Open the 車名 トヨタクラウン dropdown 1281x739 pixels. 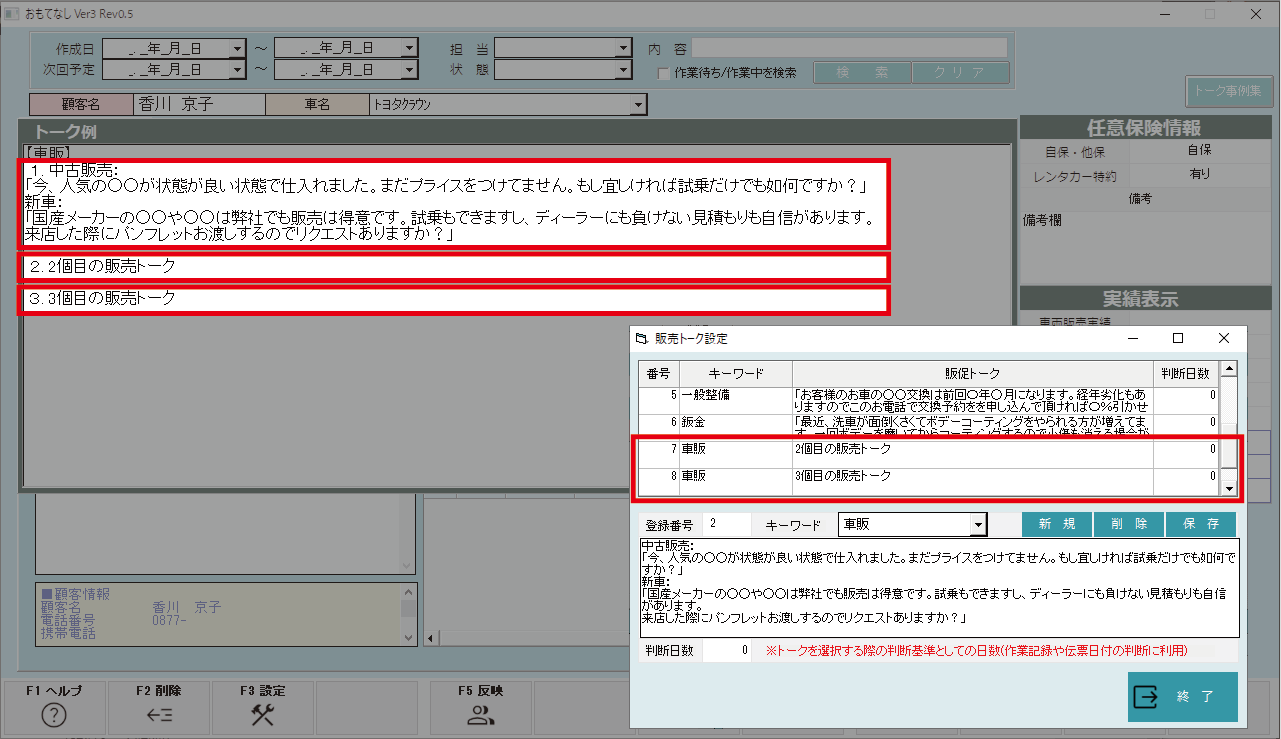pyautogui.click(x=638, y=104)
